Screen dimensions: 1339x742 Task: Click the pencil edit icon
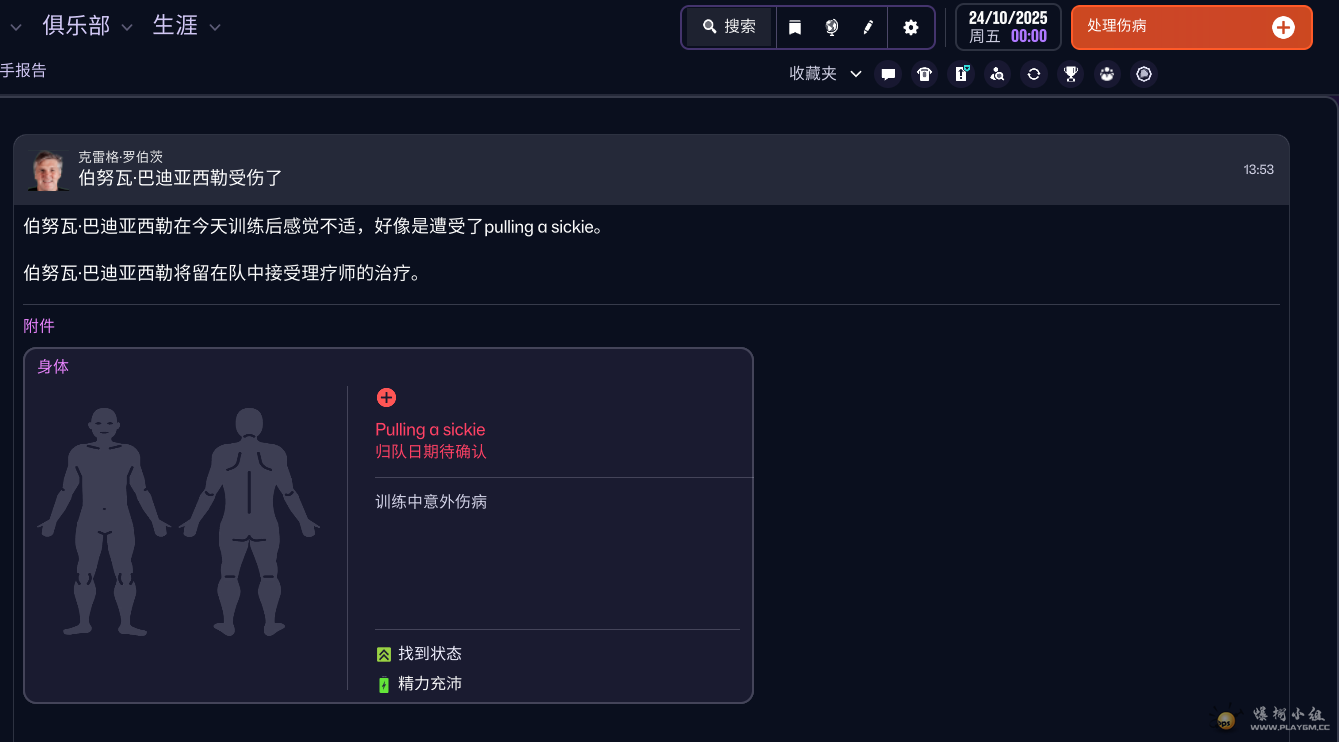[x=868, y=27]
